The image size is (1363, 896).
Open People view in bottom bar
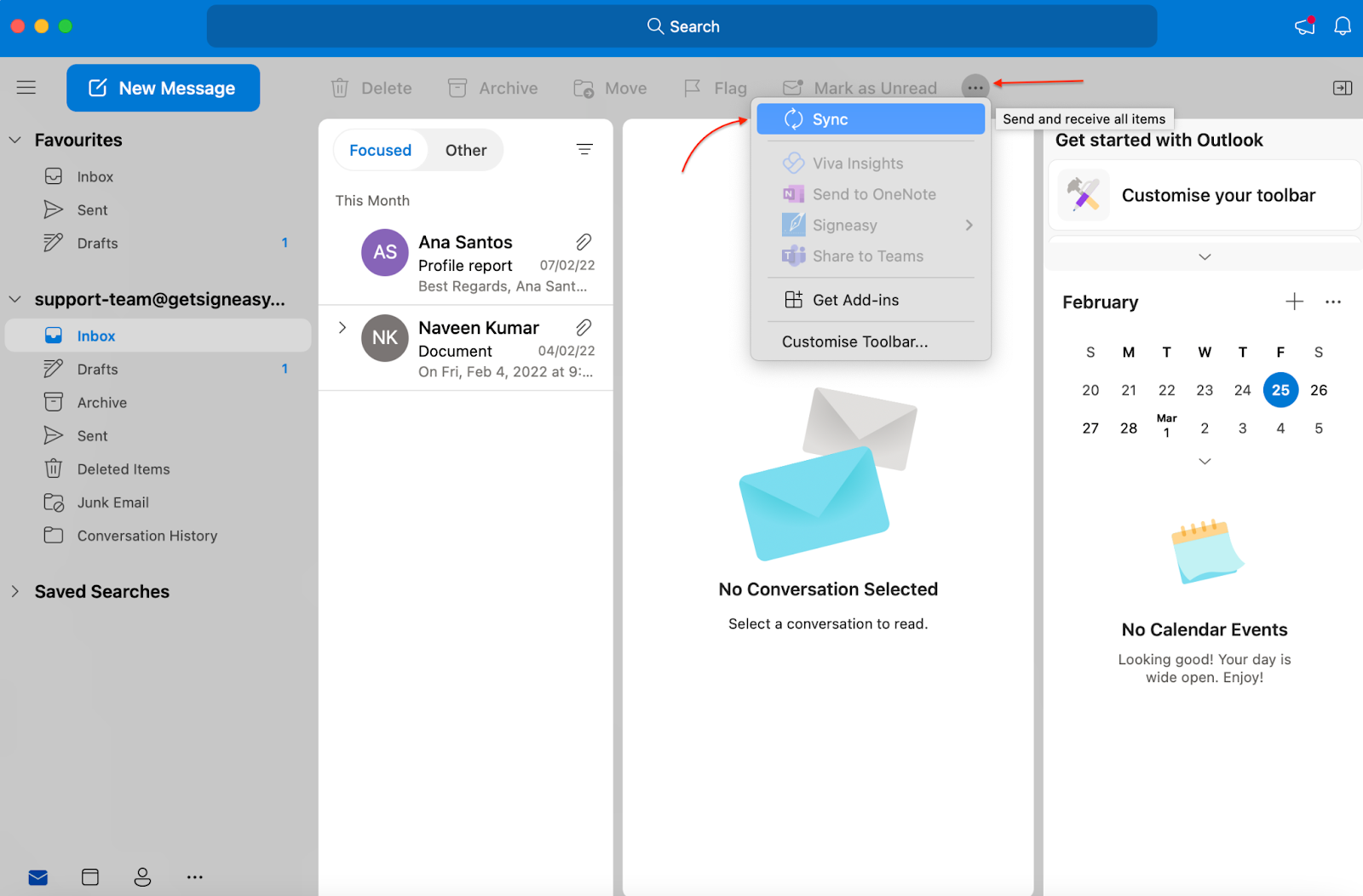(x=142, y=877)
